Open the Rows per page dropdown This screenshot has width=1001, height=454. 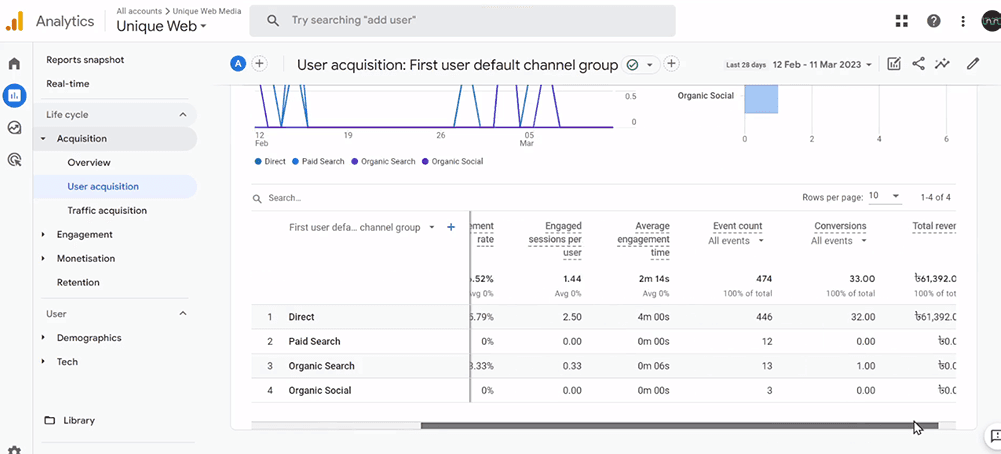click(x=884, y=197)
